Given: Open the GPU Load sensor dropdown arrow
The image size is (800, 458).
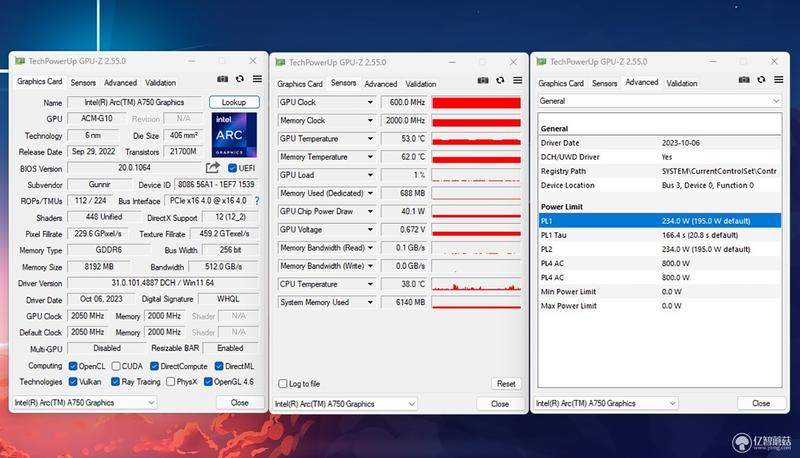Looking at the screenshot, I should (x=370, y=175).
